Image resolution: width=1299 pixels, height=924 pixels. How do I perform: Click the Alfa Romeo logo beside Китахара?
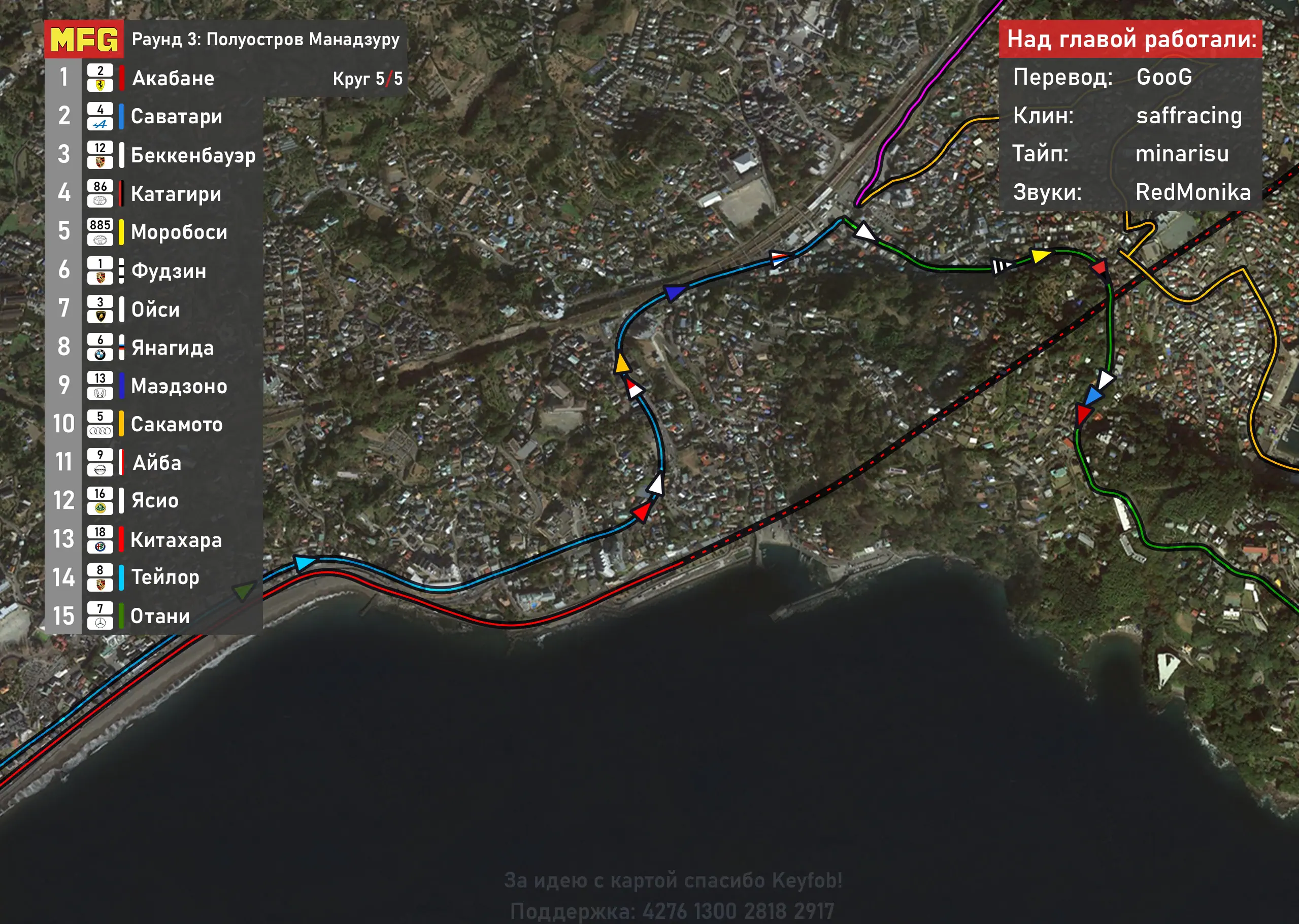coord(100,547)
